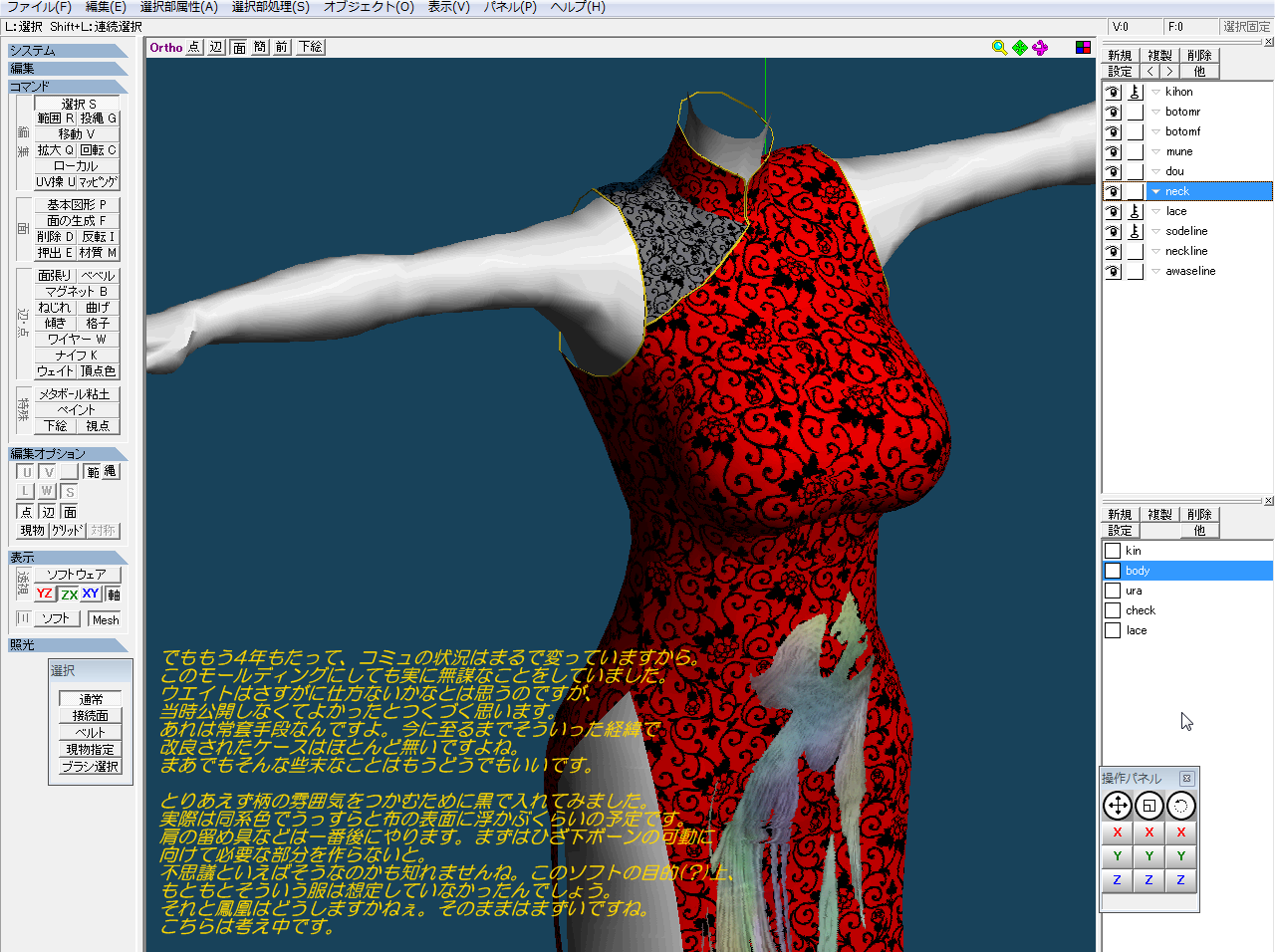Check the box next to ura material
Viewport: 1275px width, 952px height.
pos(1113,591)
